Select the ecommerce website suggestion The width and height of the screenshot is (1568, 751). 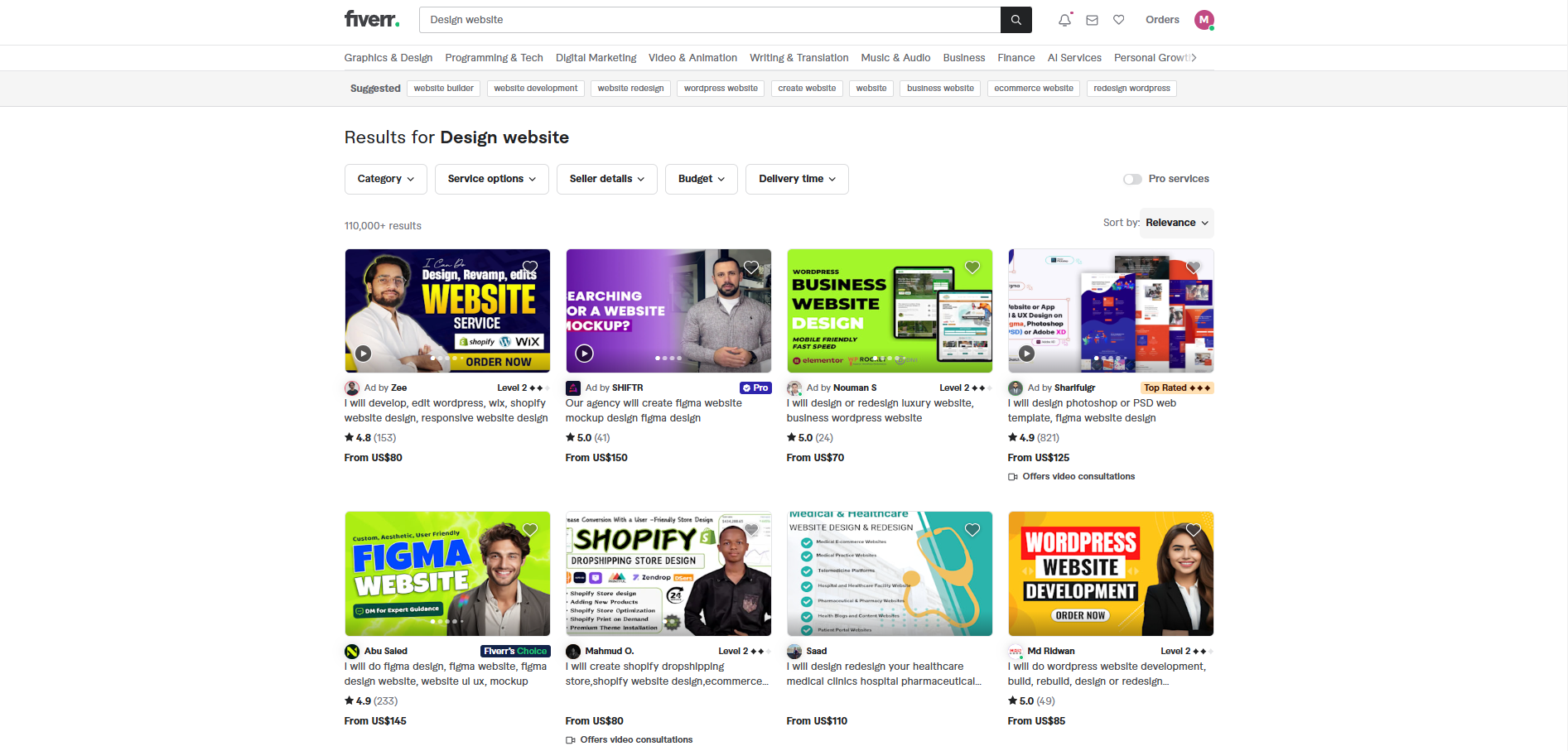[1034, 89]
